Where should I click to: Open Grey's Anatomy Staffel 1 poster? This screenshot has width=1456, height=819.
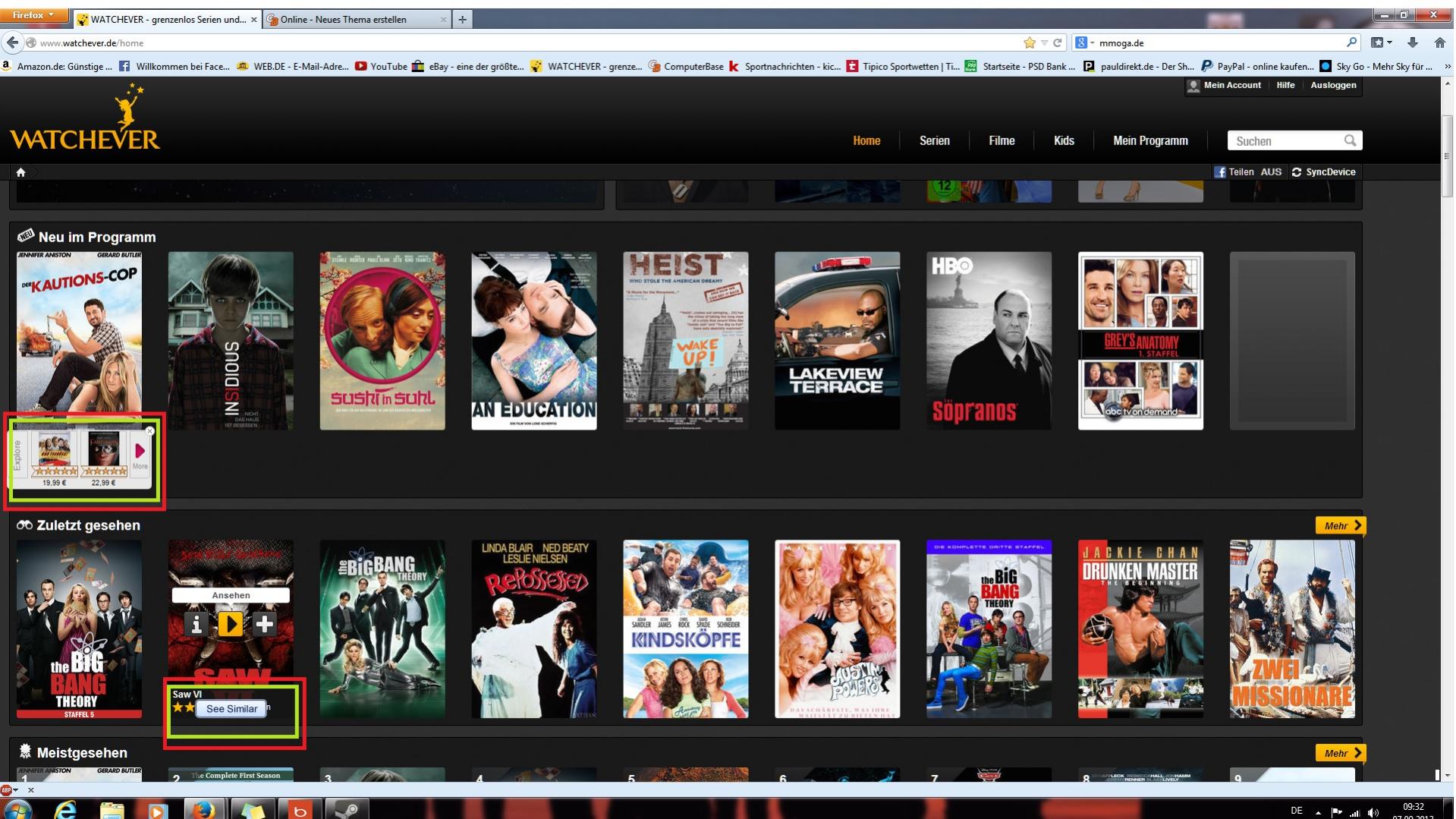[x=1141, y=341]
